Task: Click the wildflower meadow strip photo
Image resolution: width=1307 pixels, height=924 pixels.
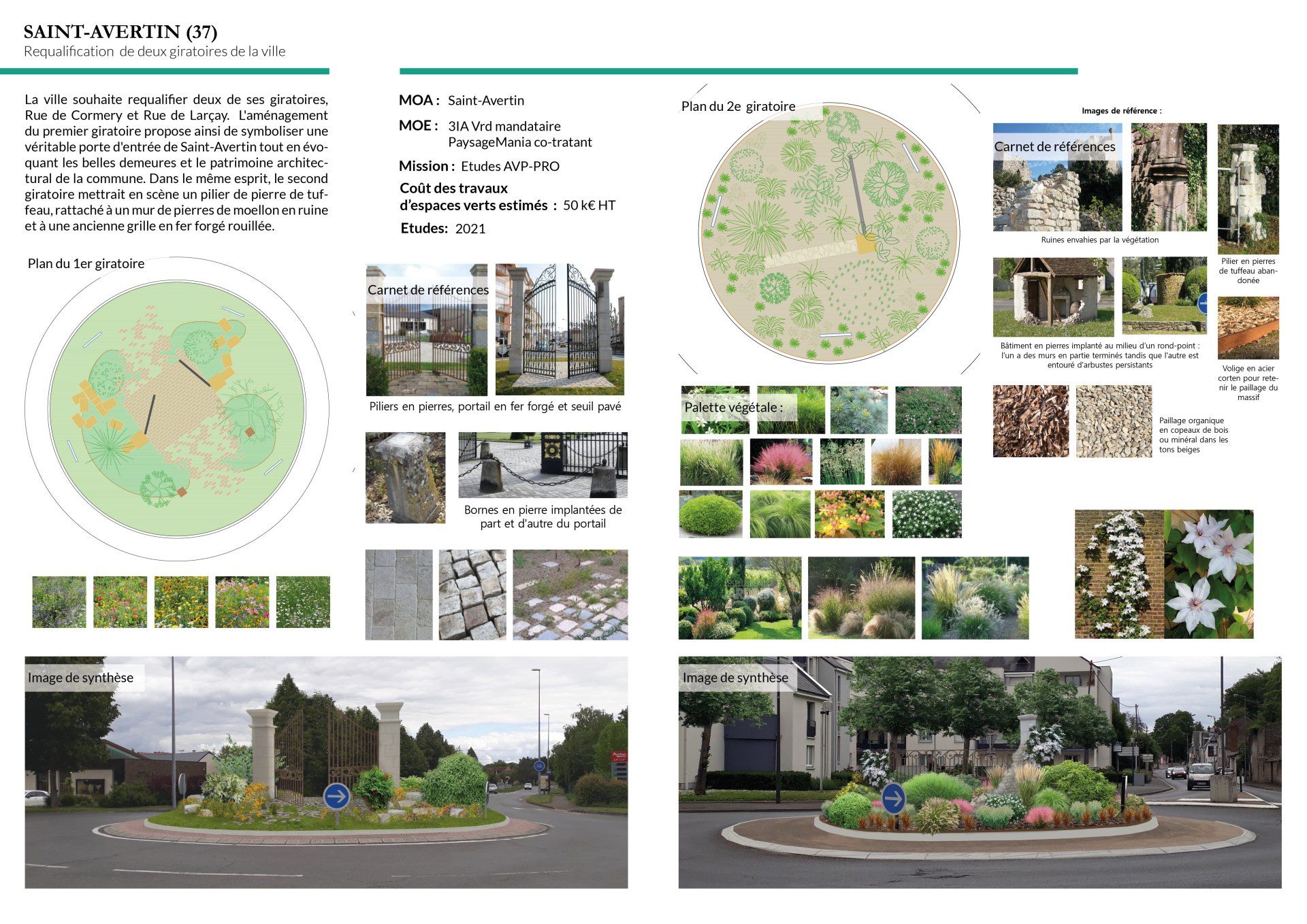Action: [x=180, y=602]
